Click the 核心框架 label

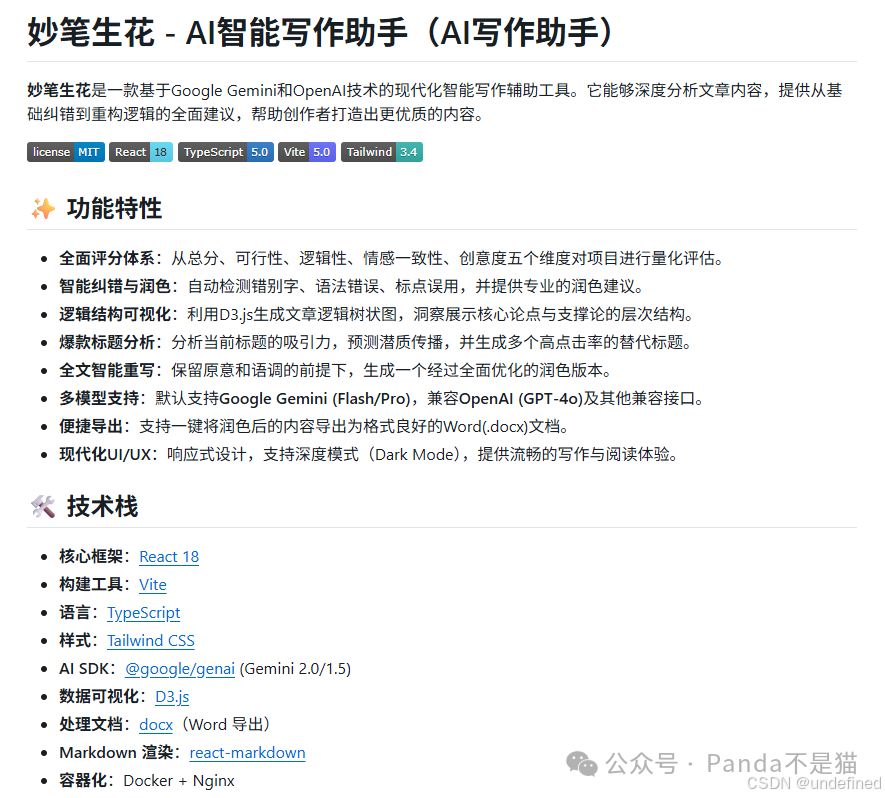(91, 557)
